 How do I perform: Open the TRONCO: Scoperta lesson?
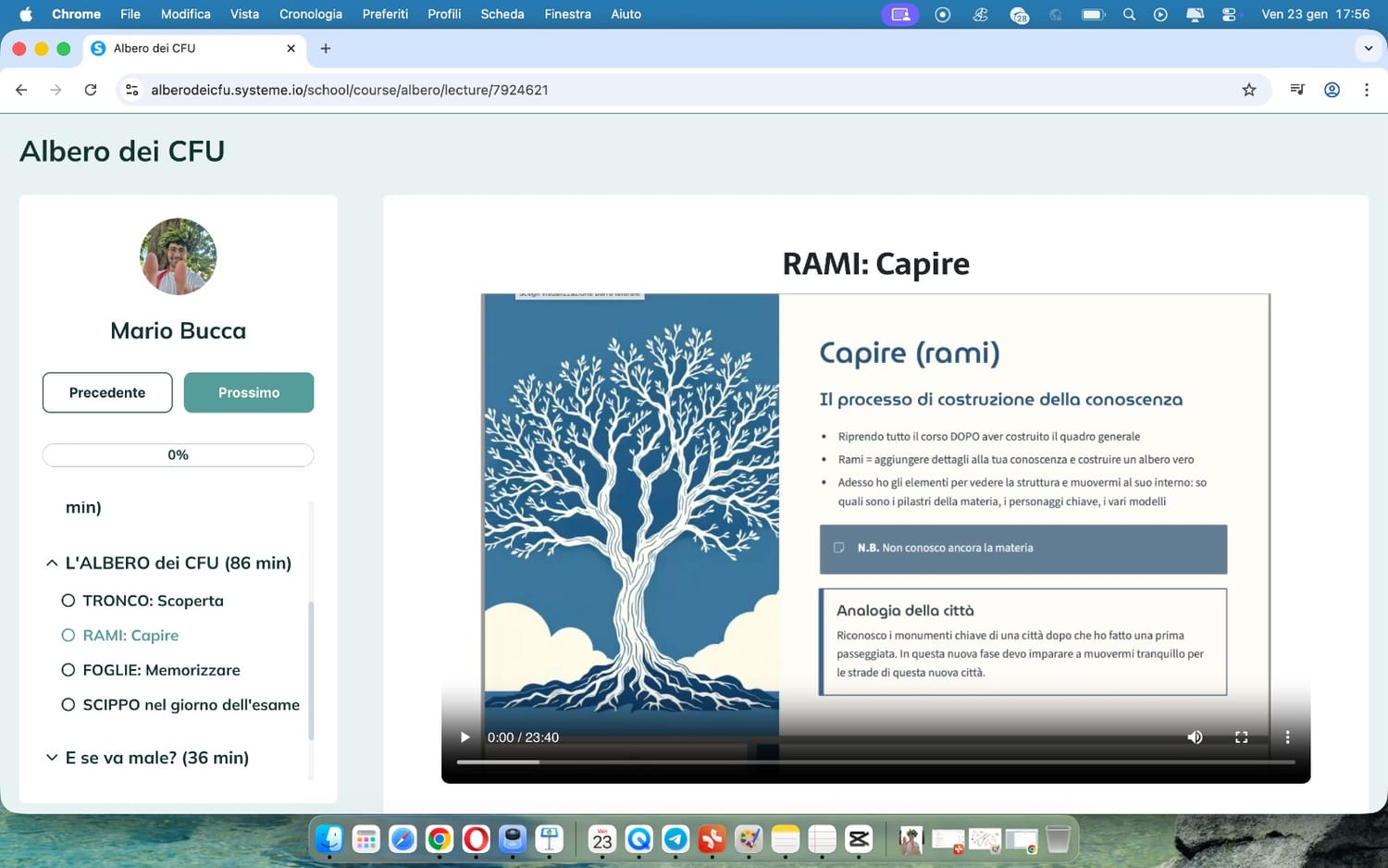coord(153,601)
